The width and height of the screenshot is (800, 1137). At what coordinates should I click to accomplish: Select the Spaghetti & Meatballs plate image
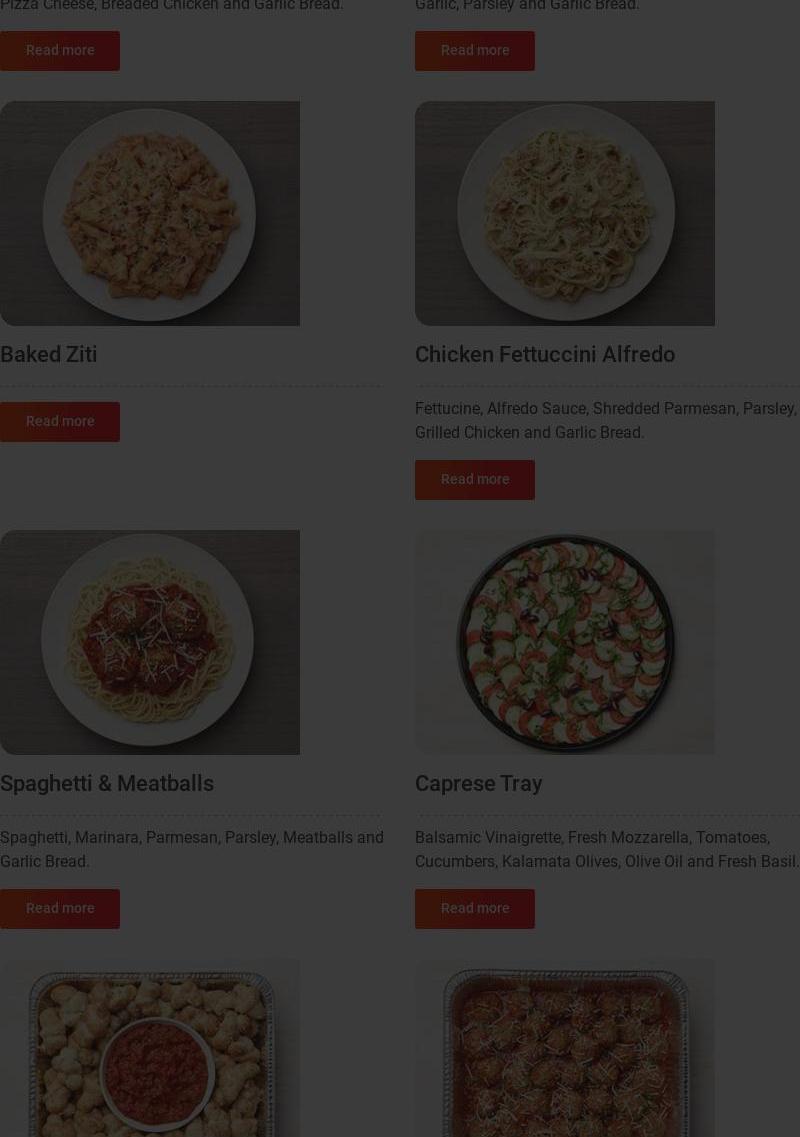click(x=149, y=642)
